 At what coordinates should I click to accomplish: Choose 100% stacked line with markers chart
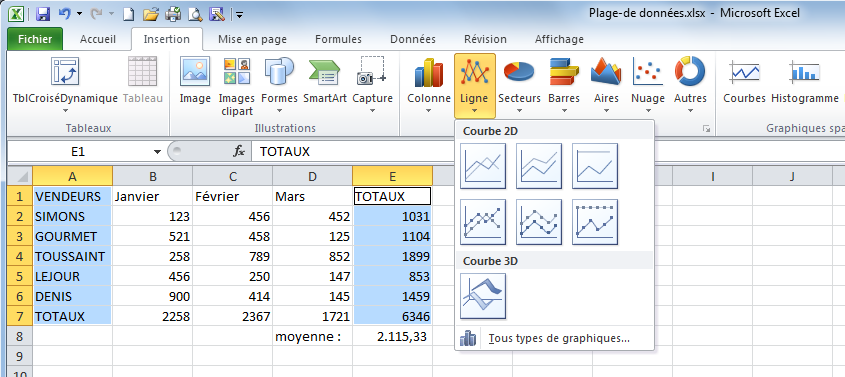tap(595, 222)
